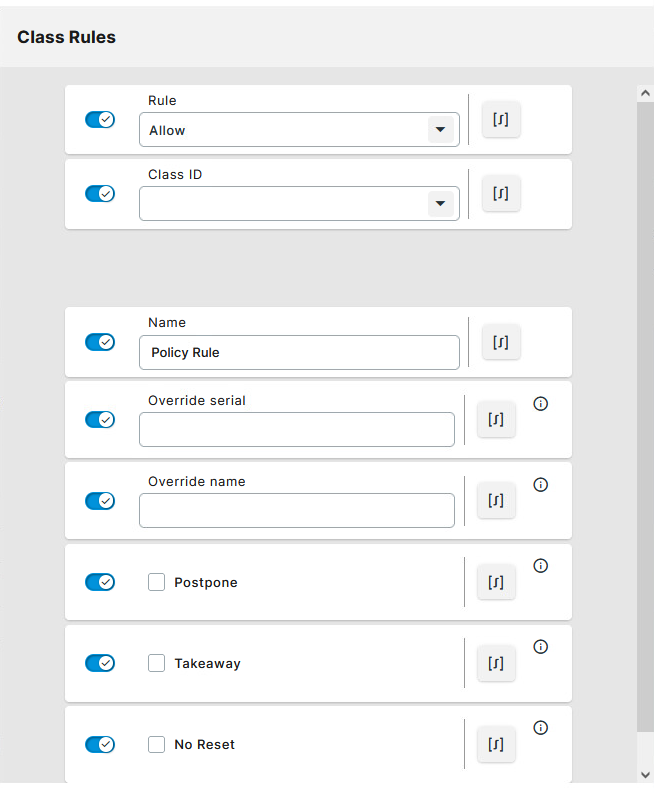
Task: Show info for Override name
Action: pyautogui.click(x=541, y=485)
